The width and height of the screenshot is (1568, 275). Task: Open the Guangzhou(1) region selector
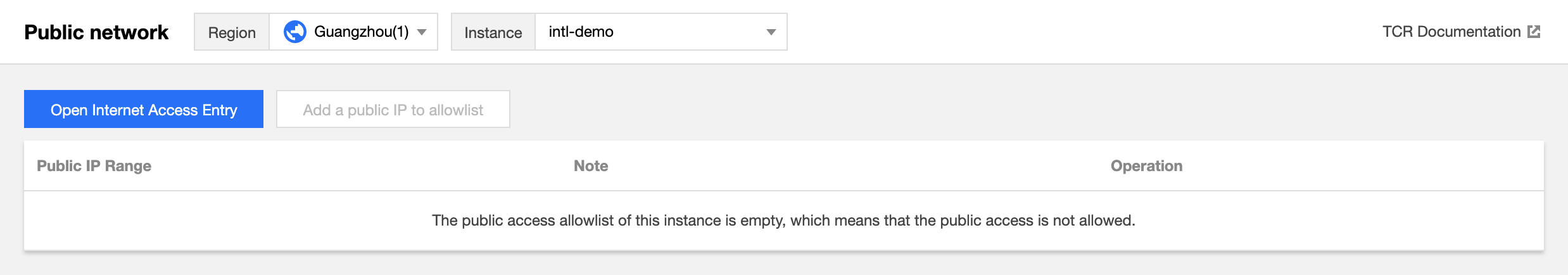coord(353,32)
